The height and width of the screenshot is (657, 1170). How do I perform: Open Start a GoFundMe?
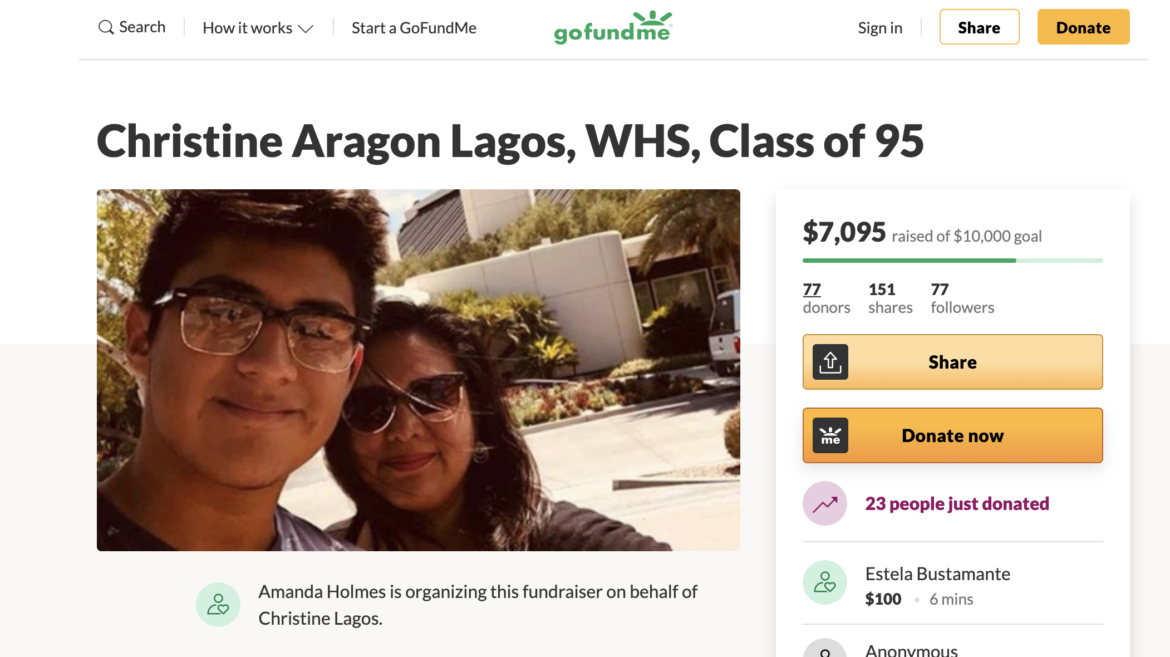coord(413,28)
